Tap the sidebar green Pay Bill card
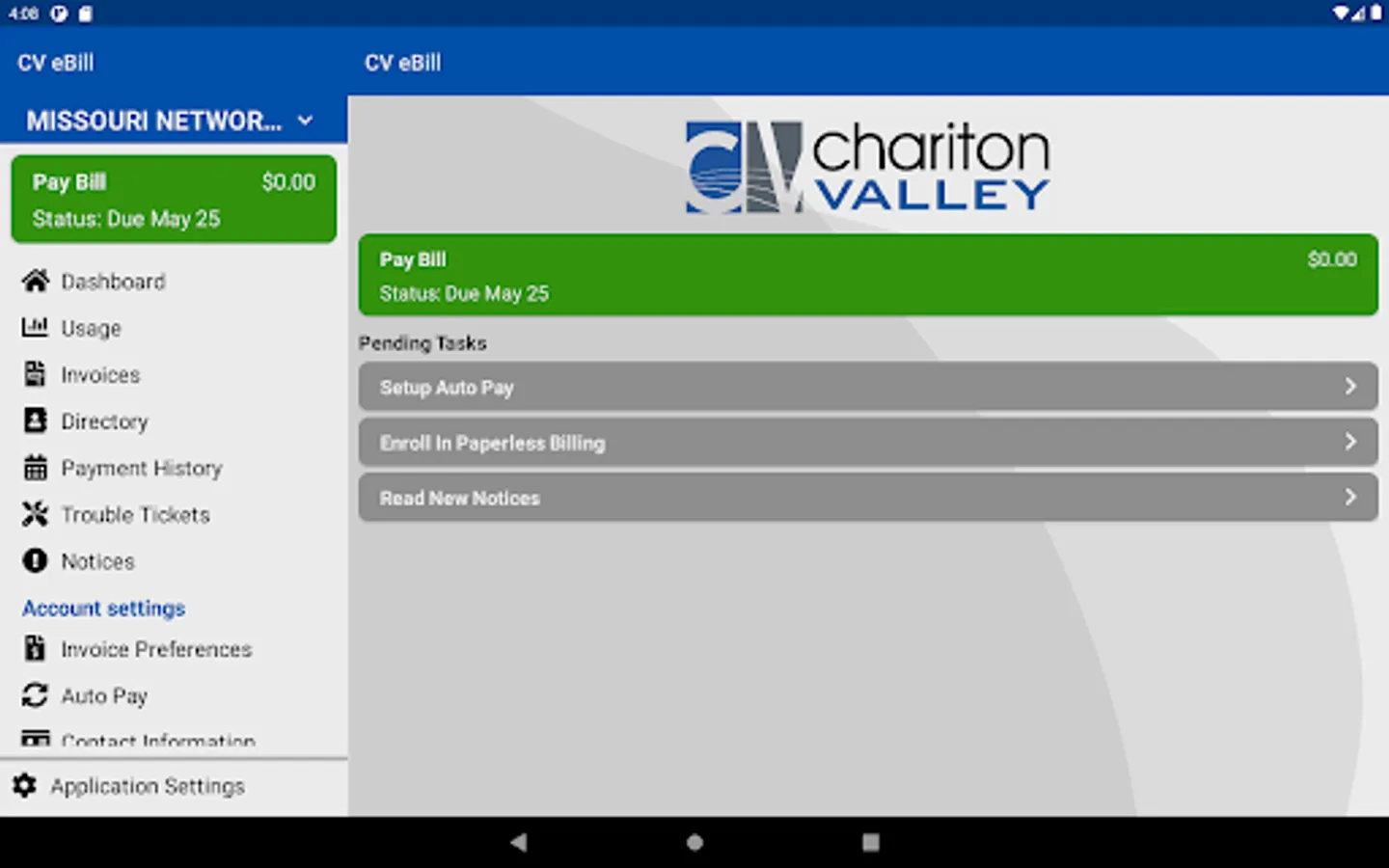The height and width of the screenshot is (868, 1389). 174,200
